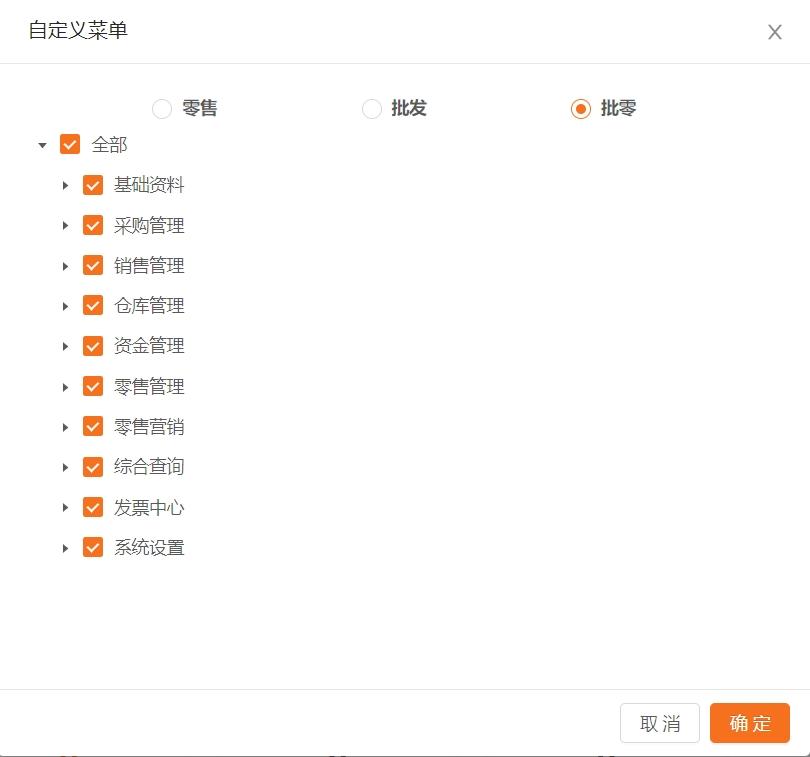The height and width of the screenshot is (757, 810).
Task: Expand the 零售管理 node
Action: pyautogui.click(x=65, y=387)
